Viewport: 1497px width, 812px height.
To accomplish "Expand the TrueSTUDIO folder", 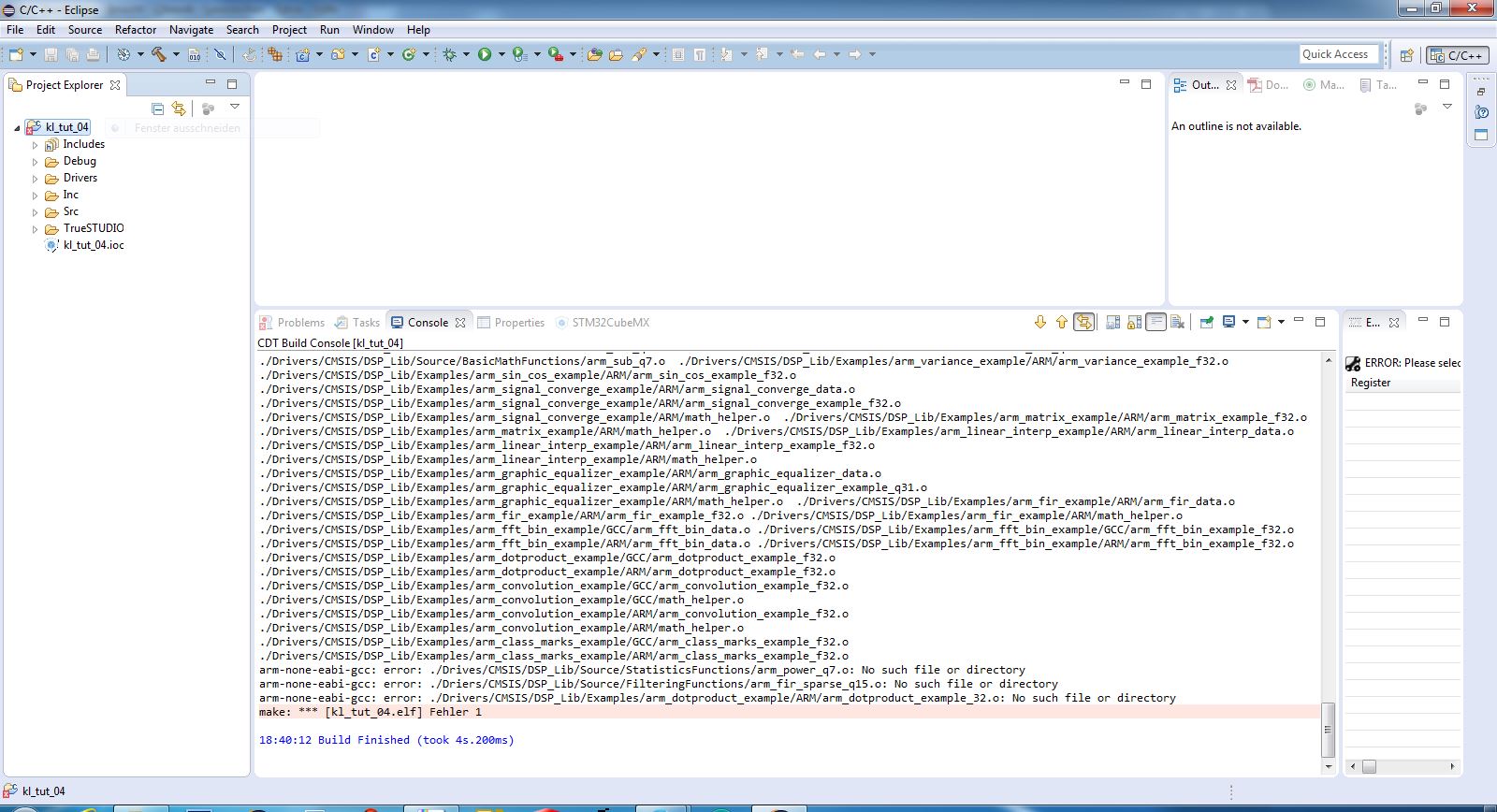I will pos(36,229).
